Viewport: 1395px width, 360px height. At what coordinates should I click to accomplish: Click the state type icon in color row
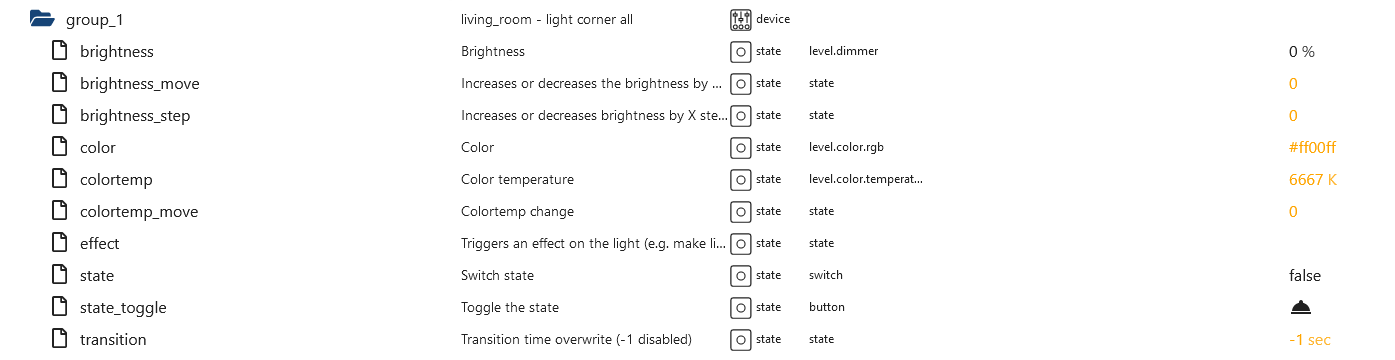(740, 147)
